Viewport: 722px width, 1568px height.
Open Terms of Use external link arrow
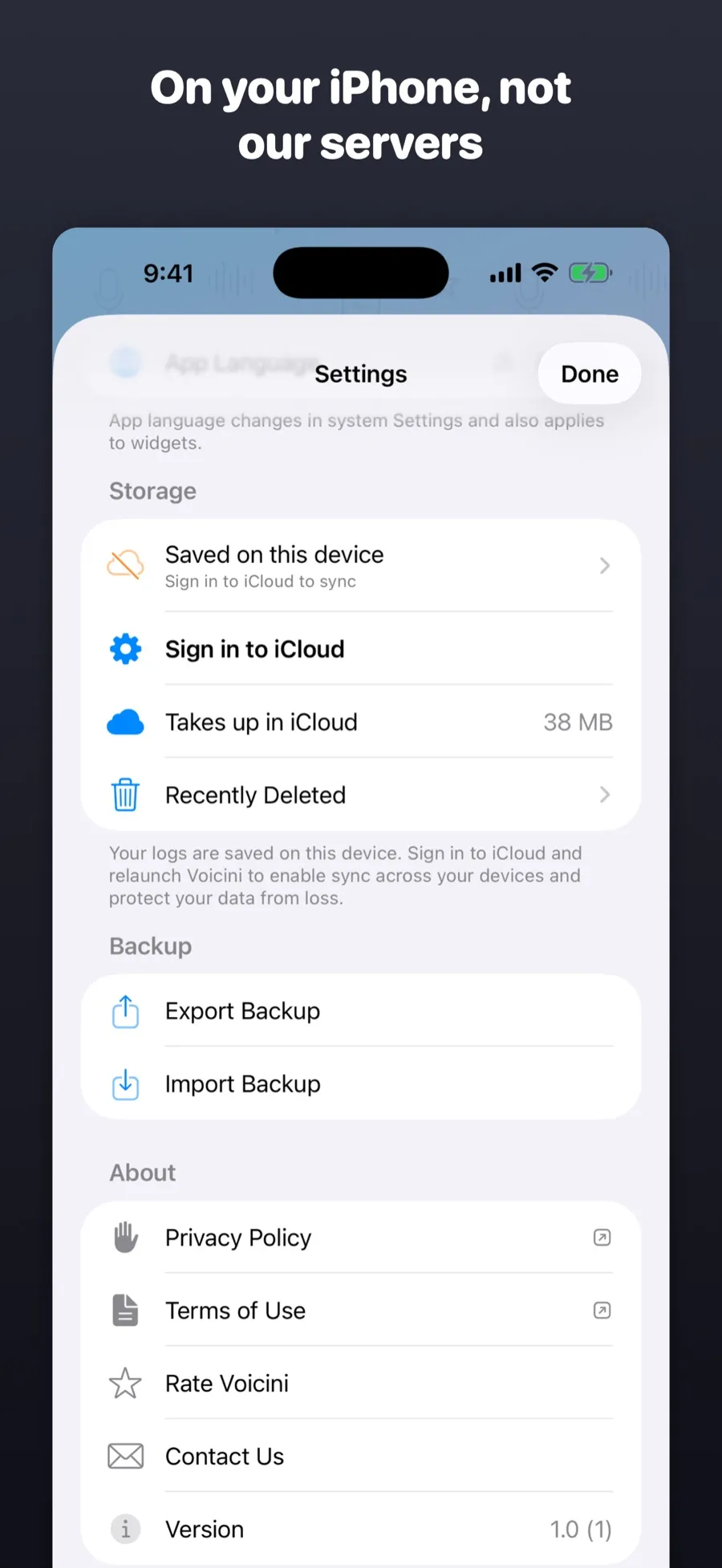coord(602,1311)
